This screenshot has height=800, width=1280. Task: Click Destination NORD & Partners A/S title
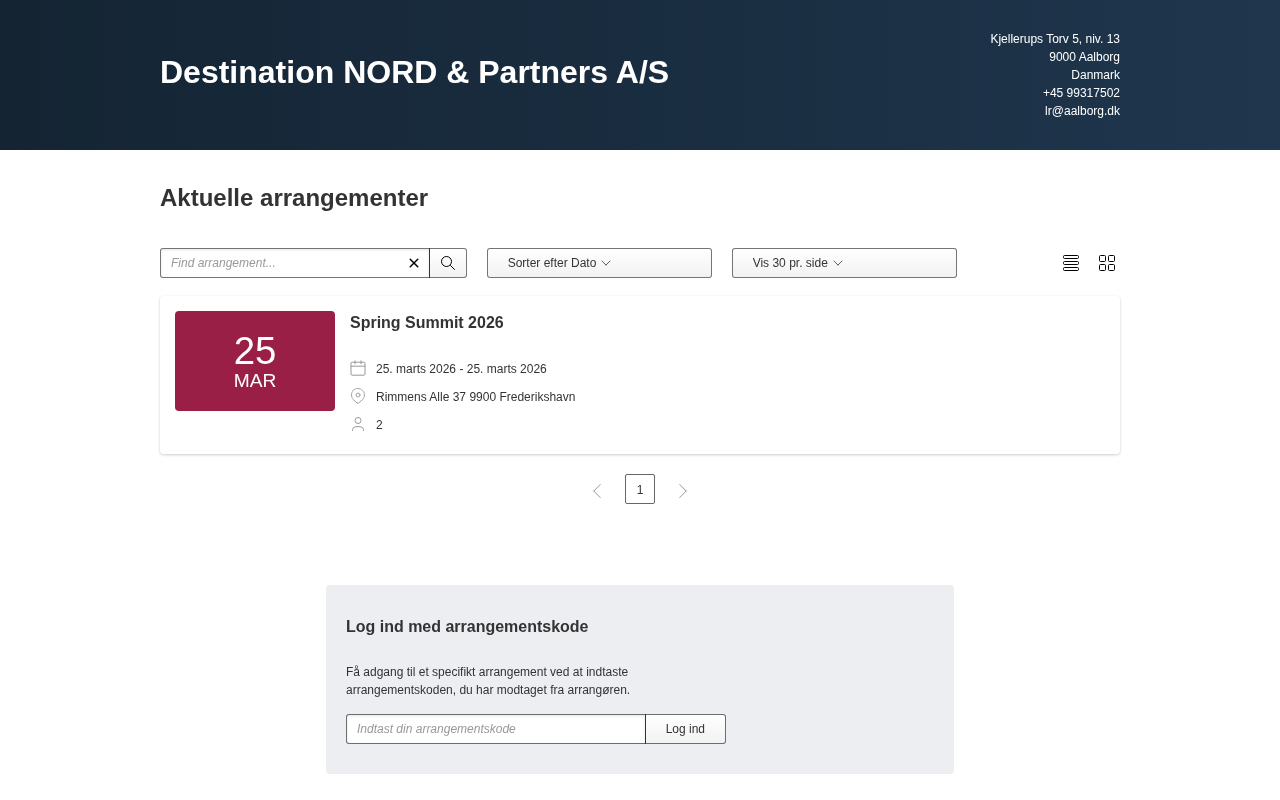[x=414, y=72]
